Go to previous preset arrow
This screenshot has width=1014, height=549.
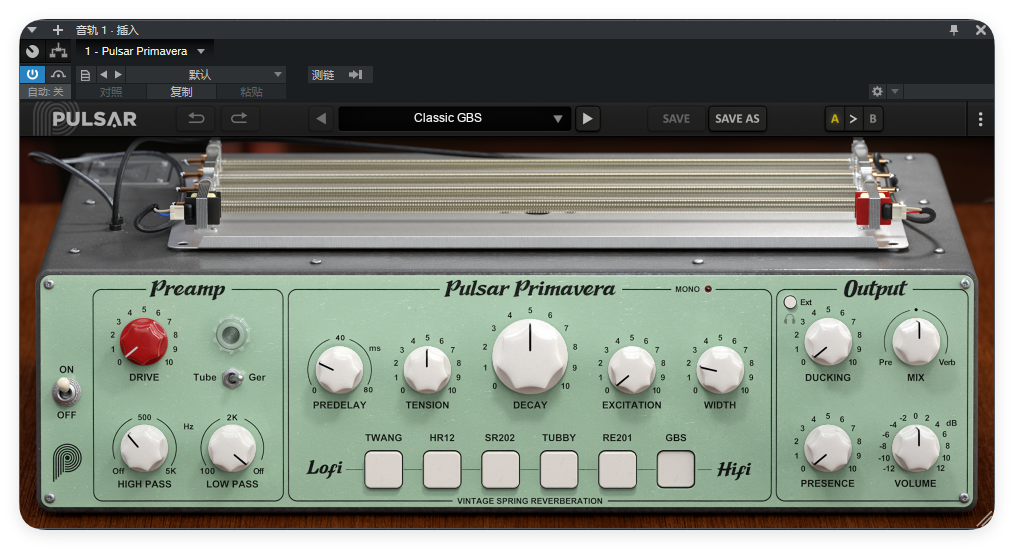tap(321, 118)
